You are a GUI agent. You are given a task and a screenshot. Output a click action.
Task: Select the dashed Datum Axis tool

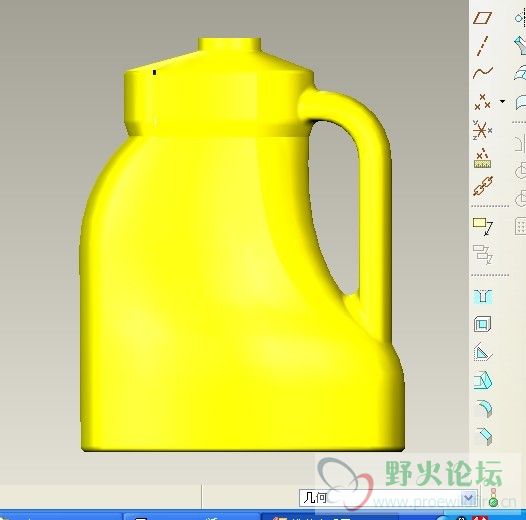(482, 45)
